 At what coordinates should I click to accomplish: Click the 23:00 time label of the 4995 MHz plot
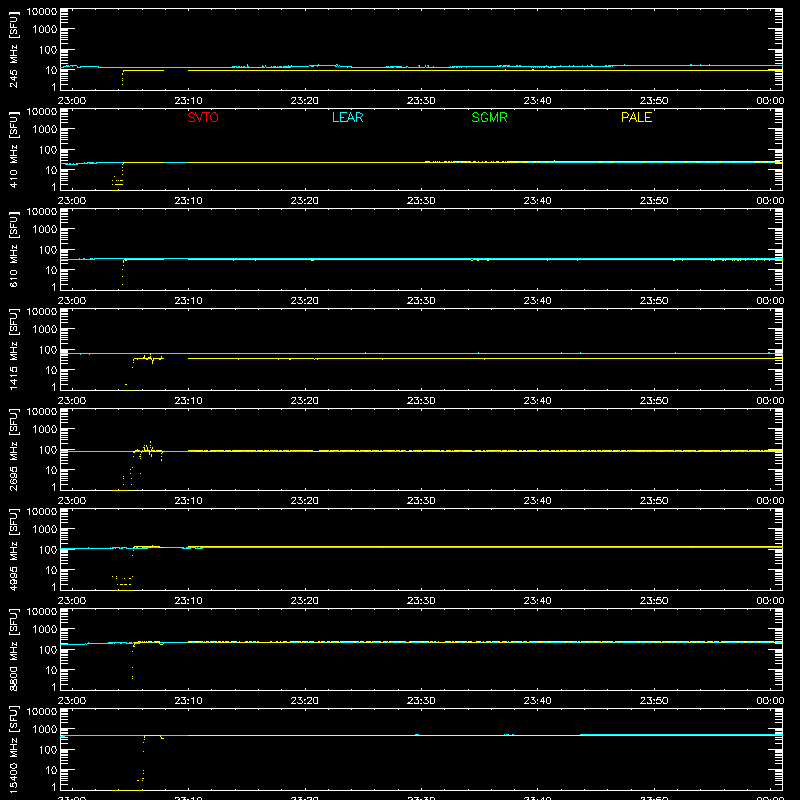click(72, 601)
